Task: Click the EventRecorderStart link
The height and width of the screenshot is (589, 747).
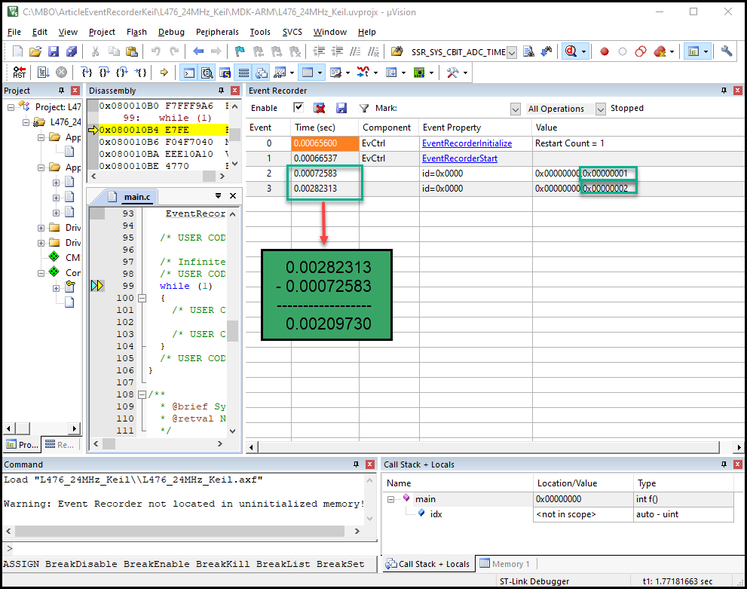Action: [x=459, y=158]
